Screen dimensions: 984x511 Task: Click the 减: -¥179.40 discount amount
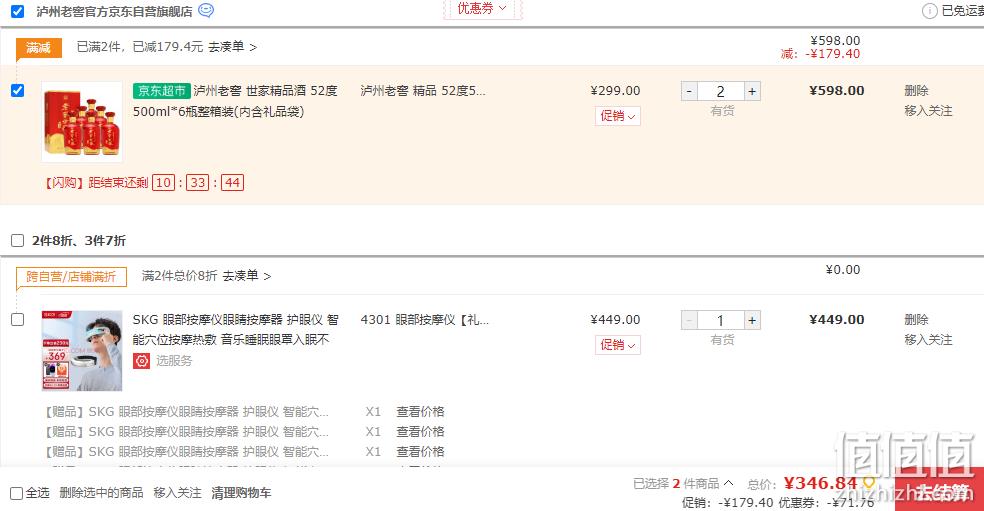[820, 54]
